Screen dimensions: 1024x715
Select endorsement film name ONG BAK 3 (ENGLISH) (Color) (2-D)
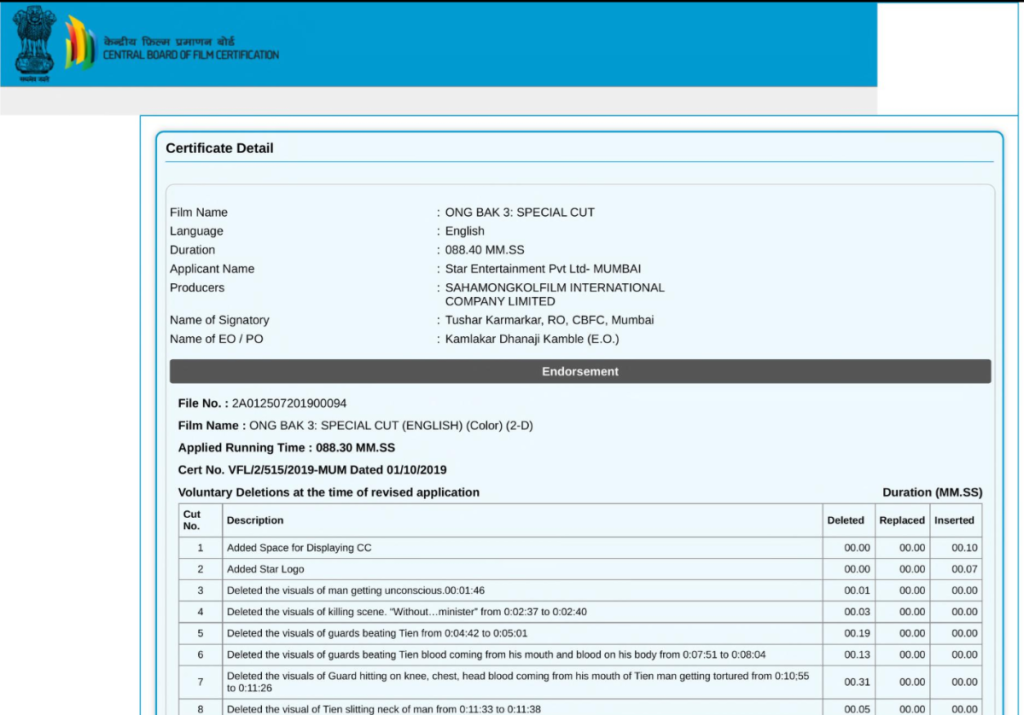pos(391,426)
